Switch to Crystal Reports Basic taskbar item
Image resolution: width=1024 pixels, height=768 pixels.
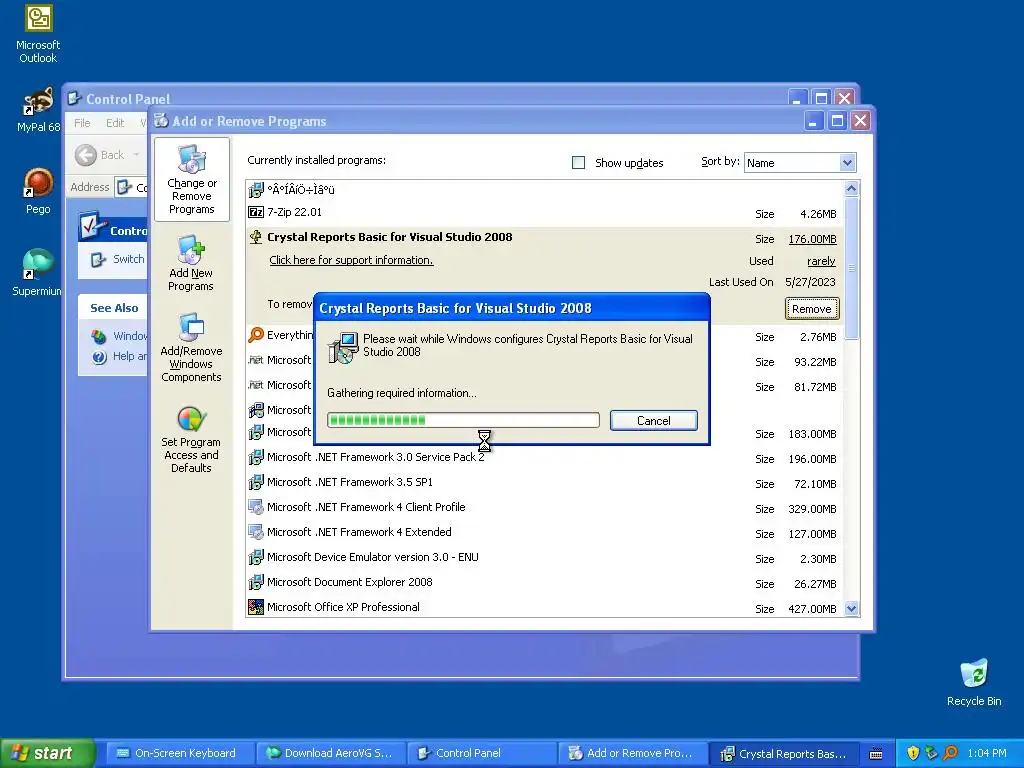[784, 754]
